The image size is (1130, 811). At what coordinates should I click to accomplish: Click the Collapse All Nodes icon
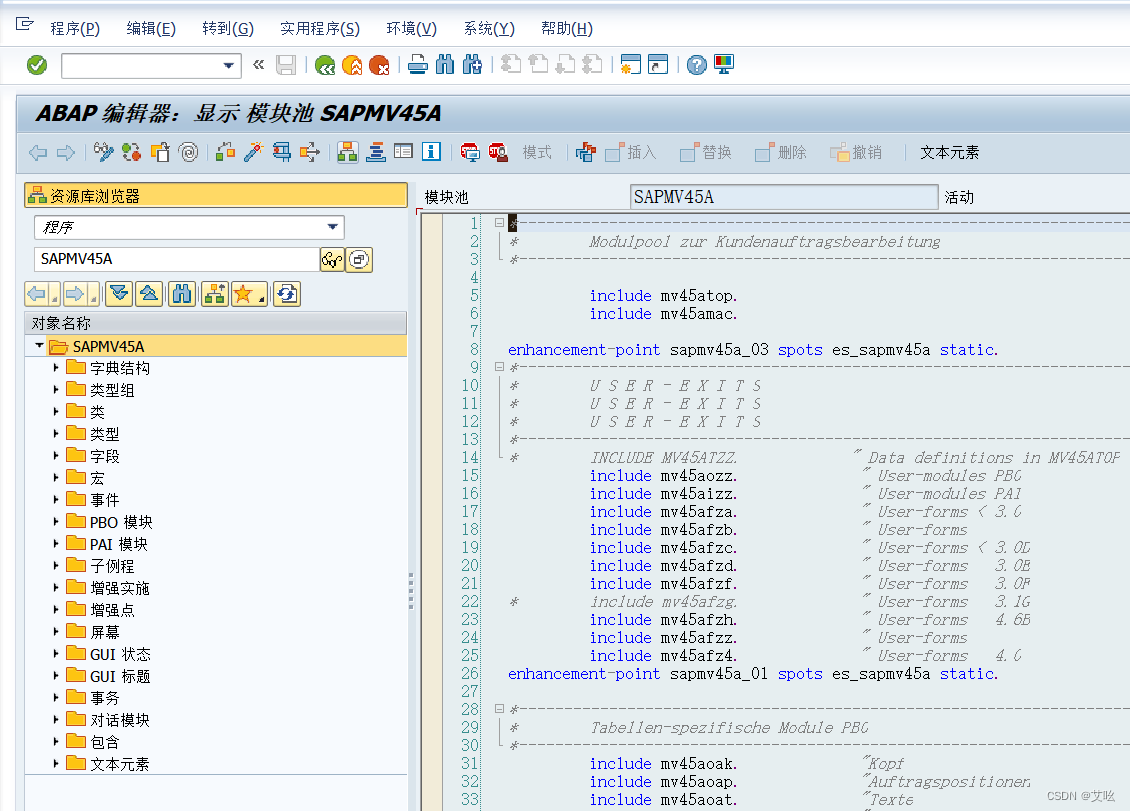(x=148, y=294)
